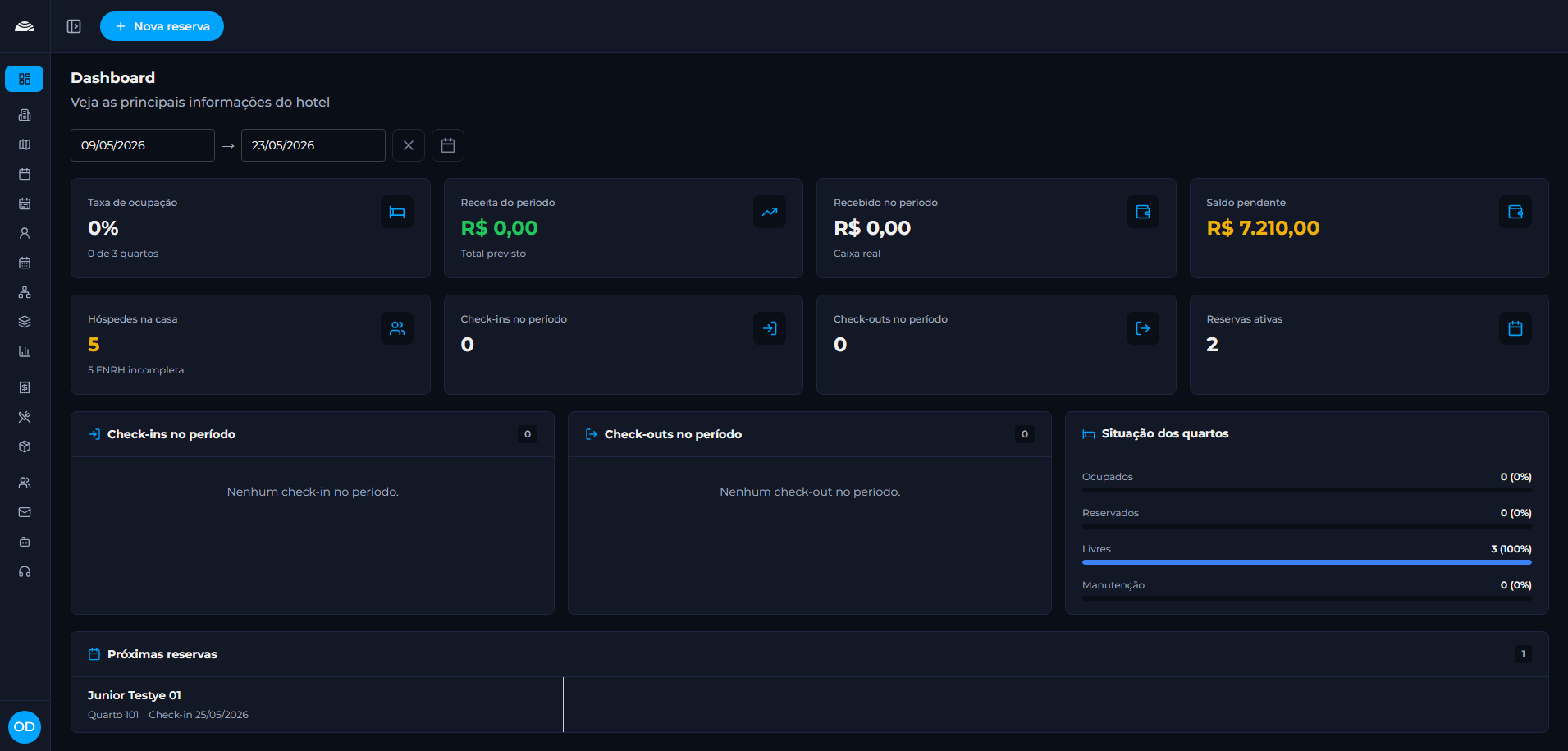The image size is (1568, 751).
Task: Click the trend arrow icon on Receita card
Action: 770,212
